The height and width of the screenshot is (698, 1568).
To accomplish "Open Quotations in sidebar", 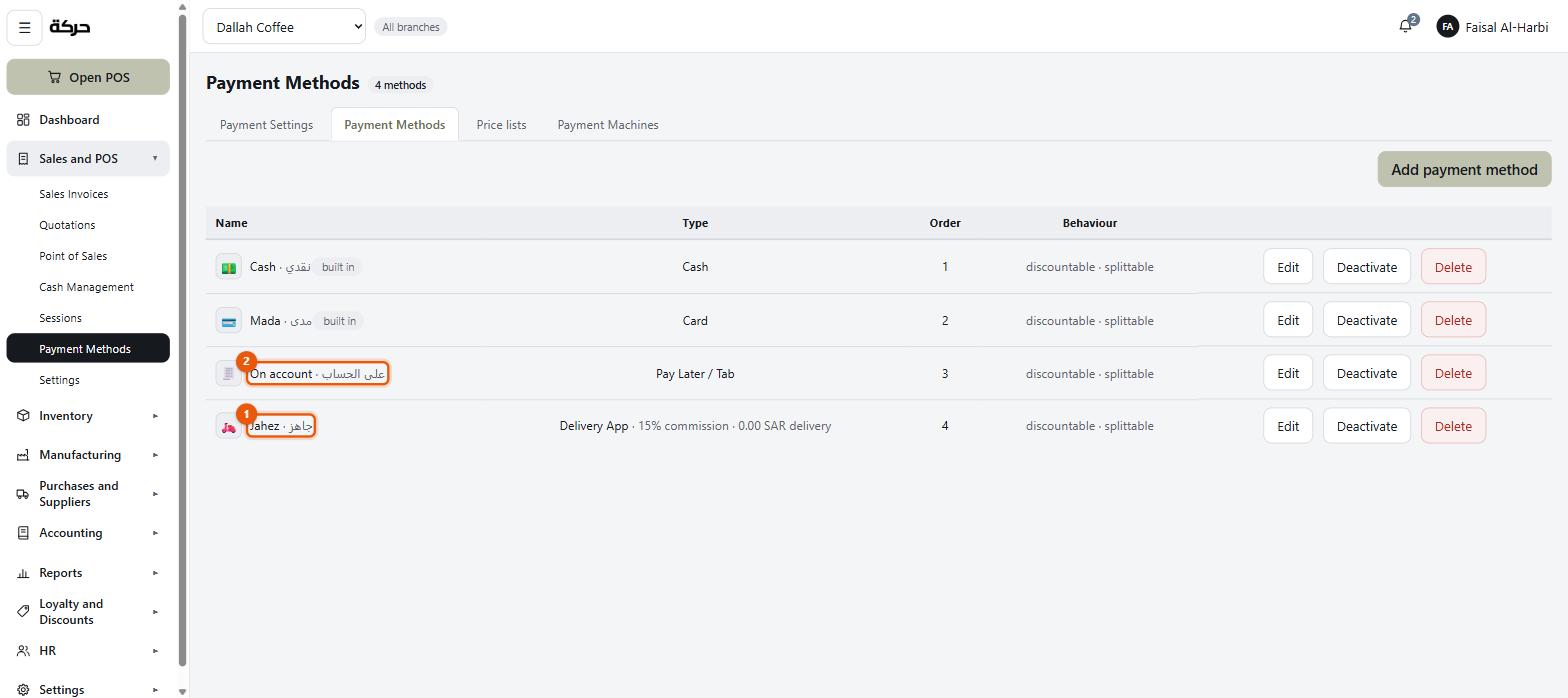I will pyautogui.click(x=88, y=225).
